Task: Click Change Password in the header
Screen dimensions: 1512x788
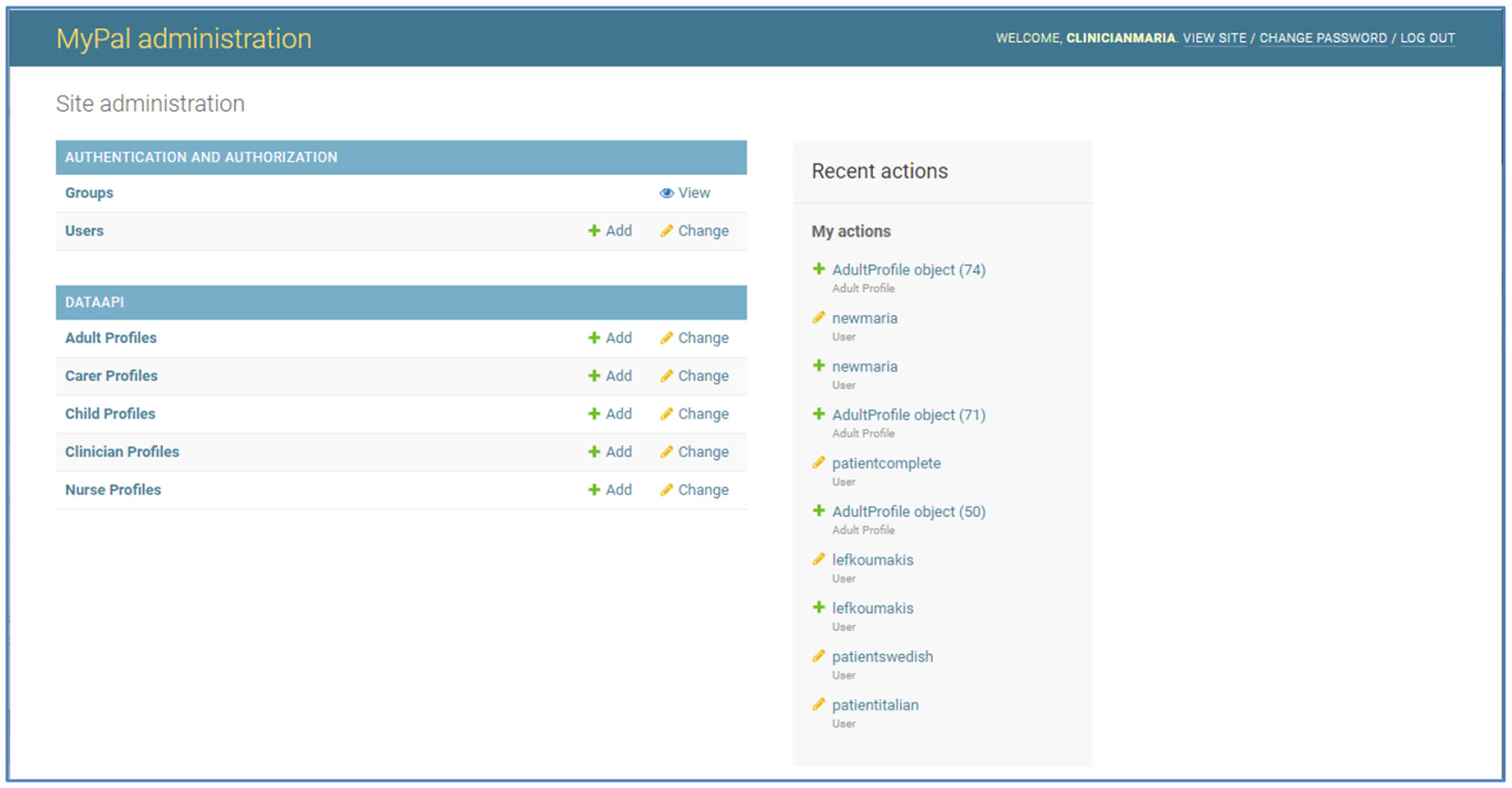Action: pyautogui.click(x=1323, y=38)
